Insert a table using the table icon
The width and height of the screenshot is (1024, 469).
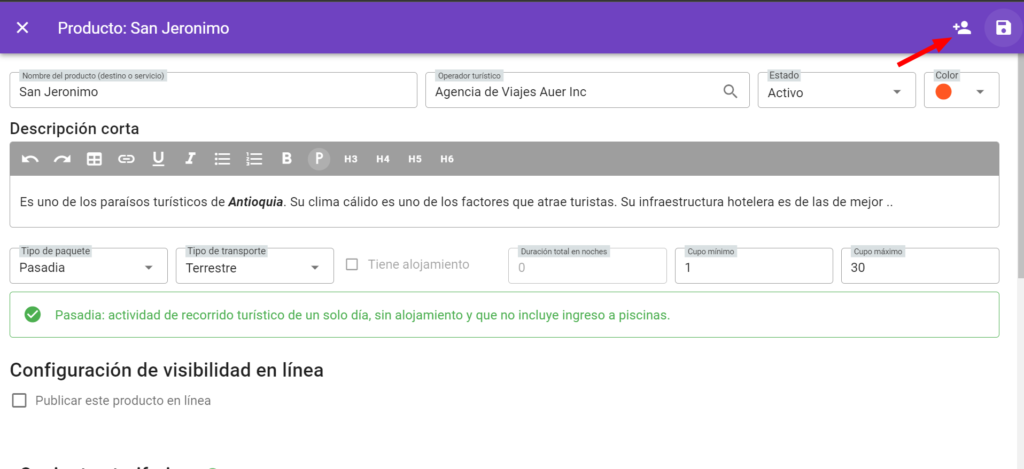(95, 159)
